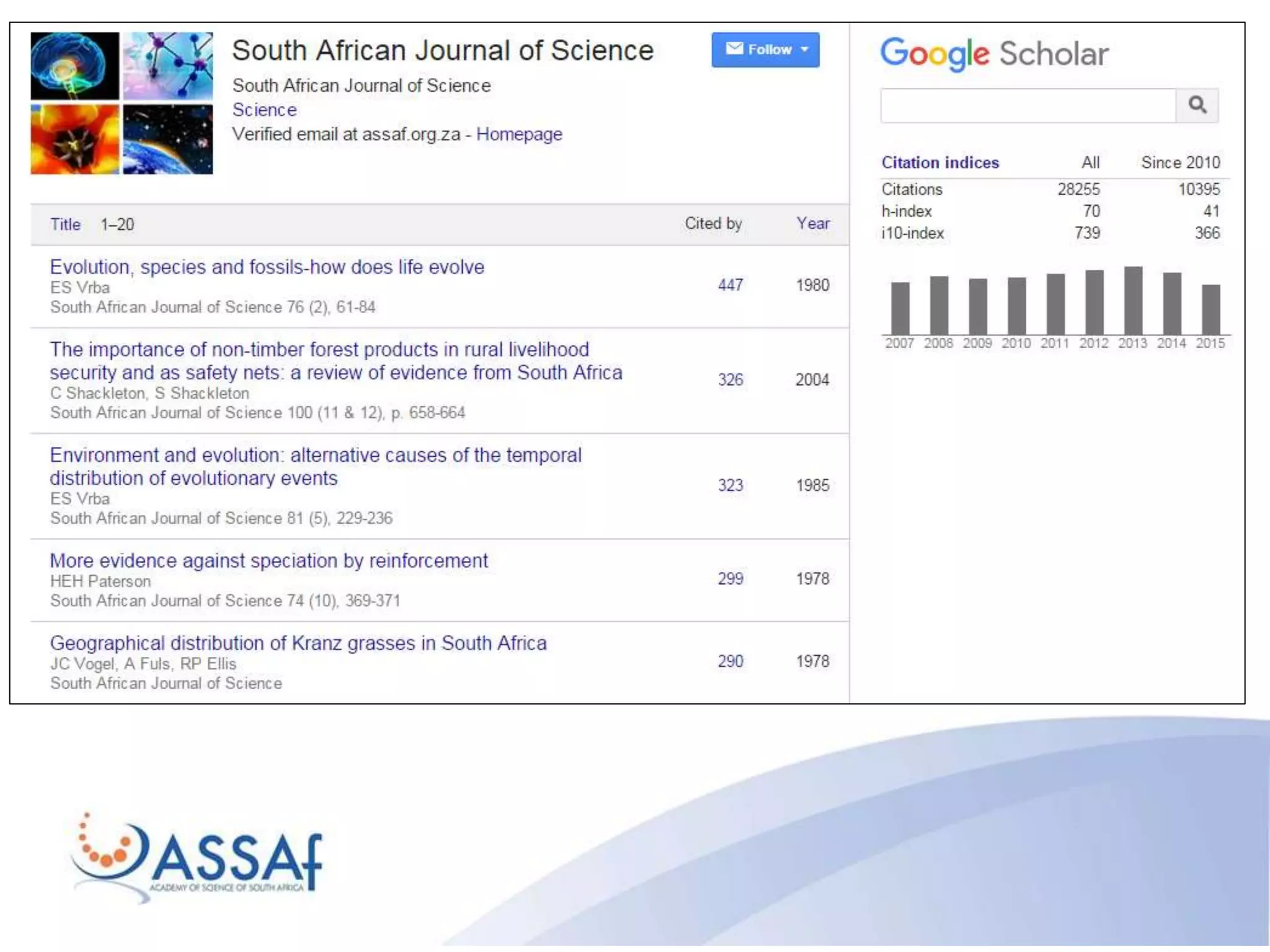The width and height of the screenshot is (1270, 952).
Task: Click the ASSAf logo at the bottom
Action: pyautogui.click(x=197, y=858)
